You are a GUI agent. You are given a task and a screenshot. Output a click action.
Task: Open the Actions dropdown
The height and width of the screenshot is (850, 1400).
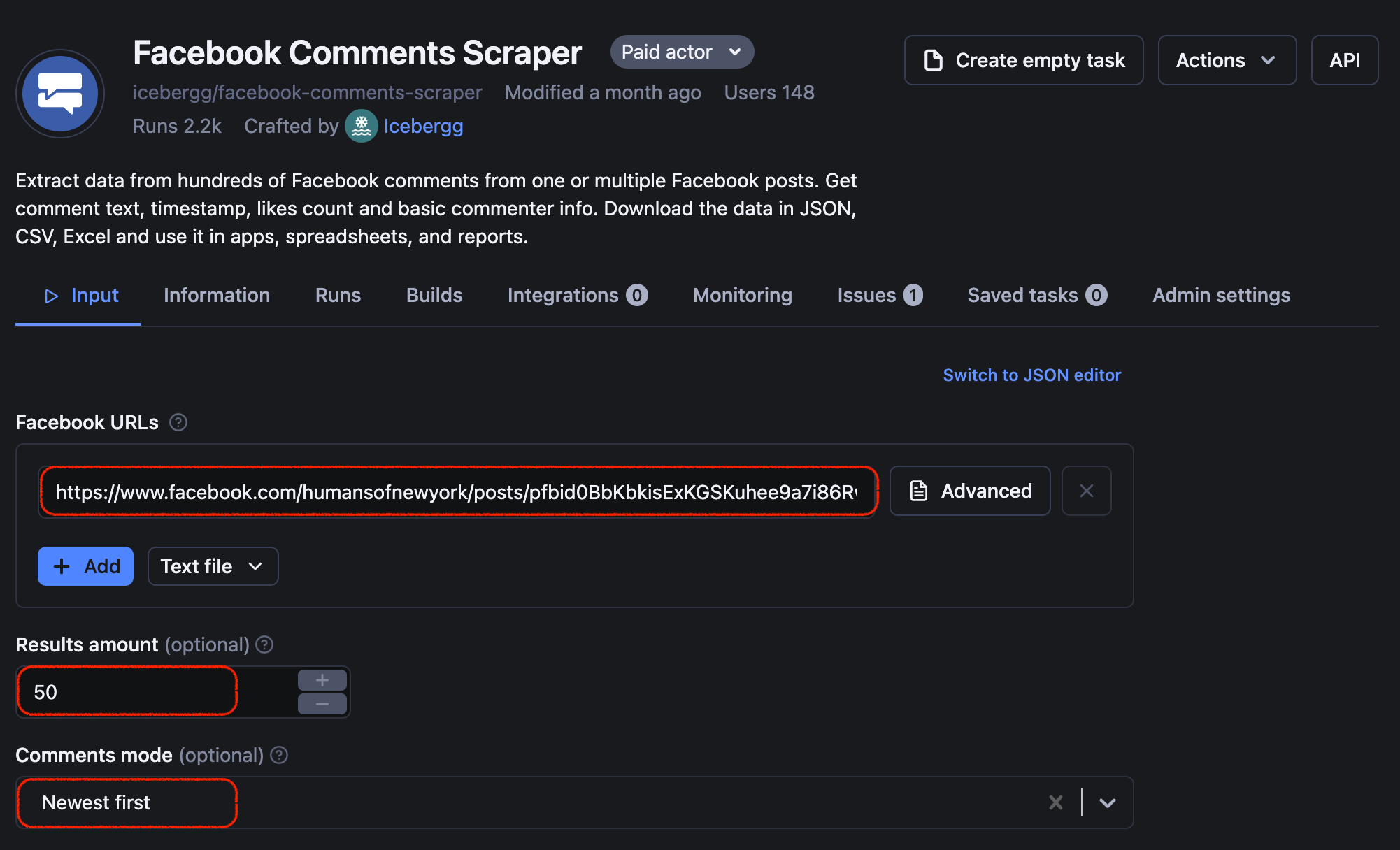(x=1227, y=60)
